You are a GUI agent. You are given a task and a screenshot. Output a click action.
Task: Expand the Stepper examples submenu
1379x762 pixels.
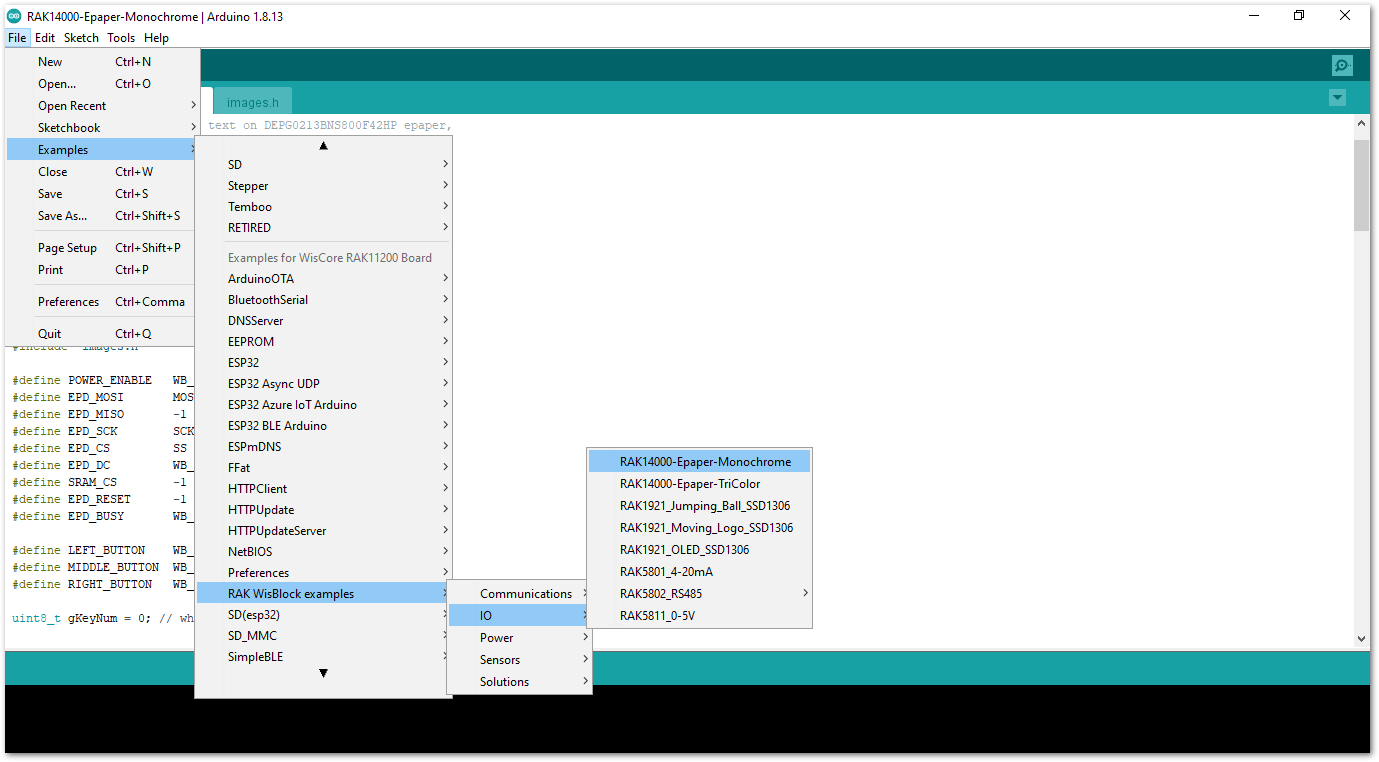(323, 186)
